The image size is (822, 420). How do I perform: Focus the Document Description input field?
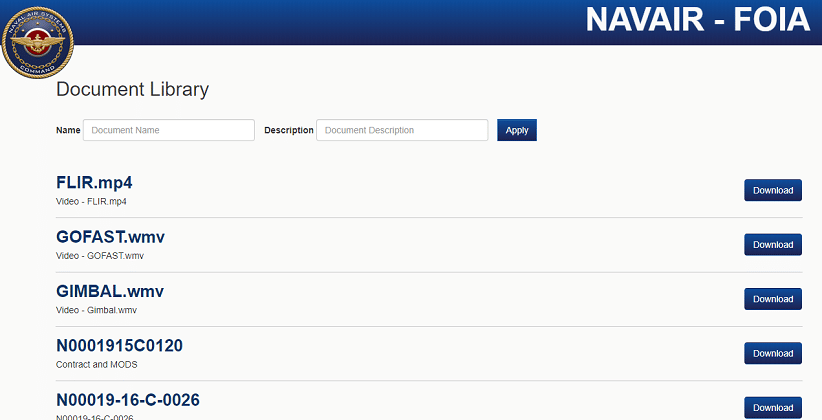pyautogui.click(x=402, y=130)
